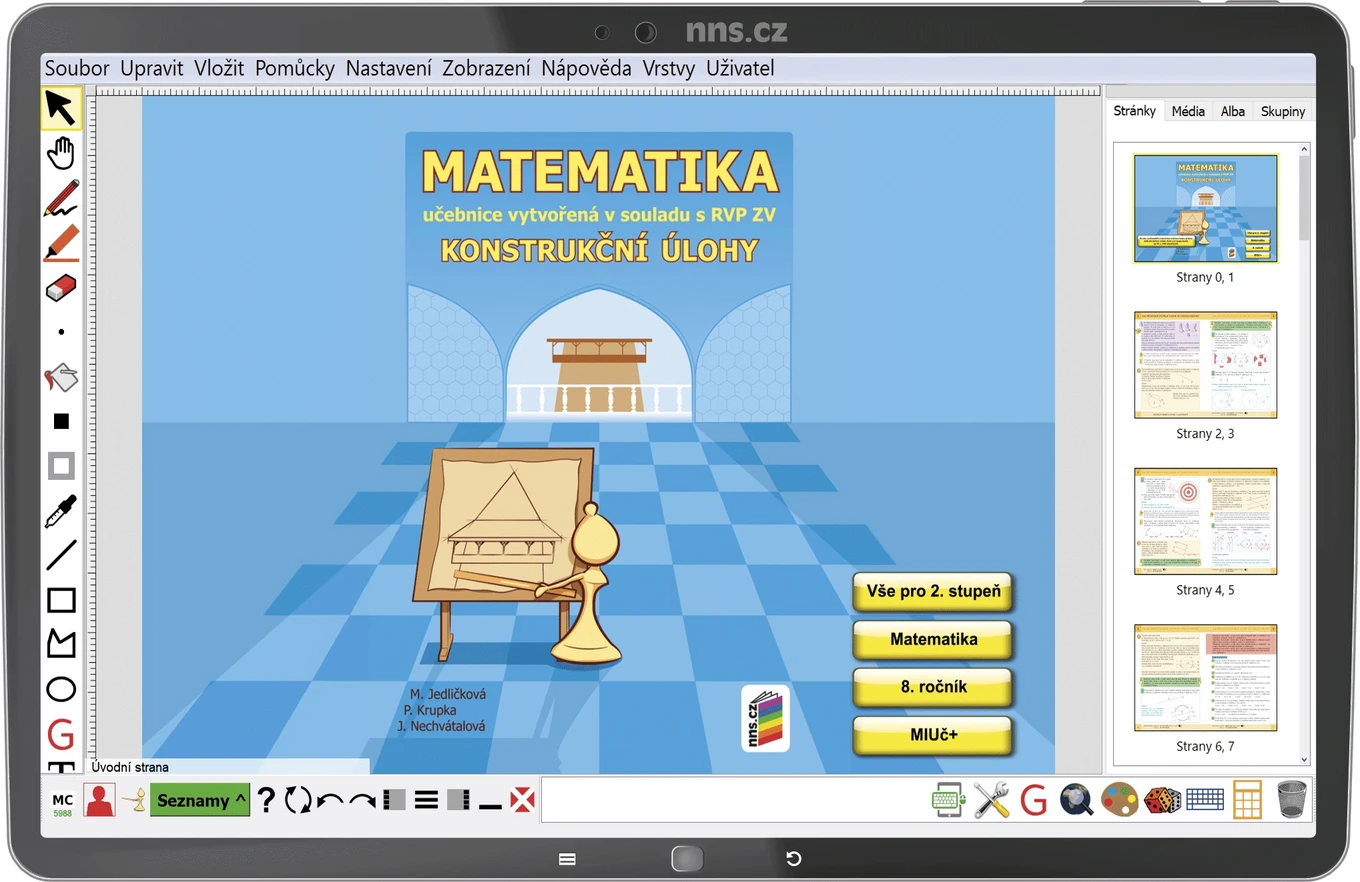Open the on-screen keyboard icon
This screenshot has width=1360, height=882.
tap(1205, 800)
